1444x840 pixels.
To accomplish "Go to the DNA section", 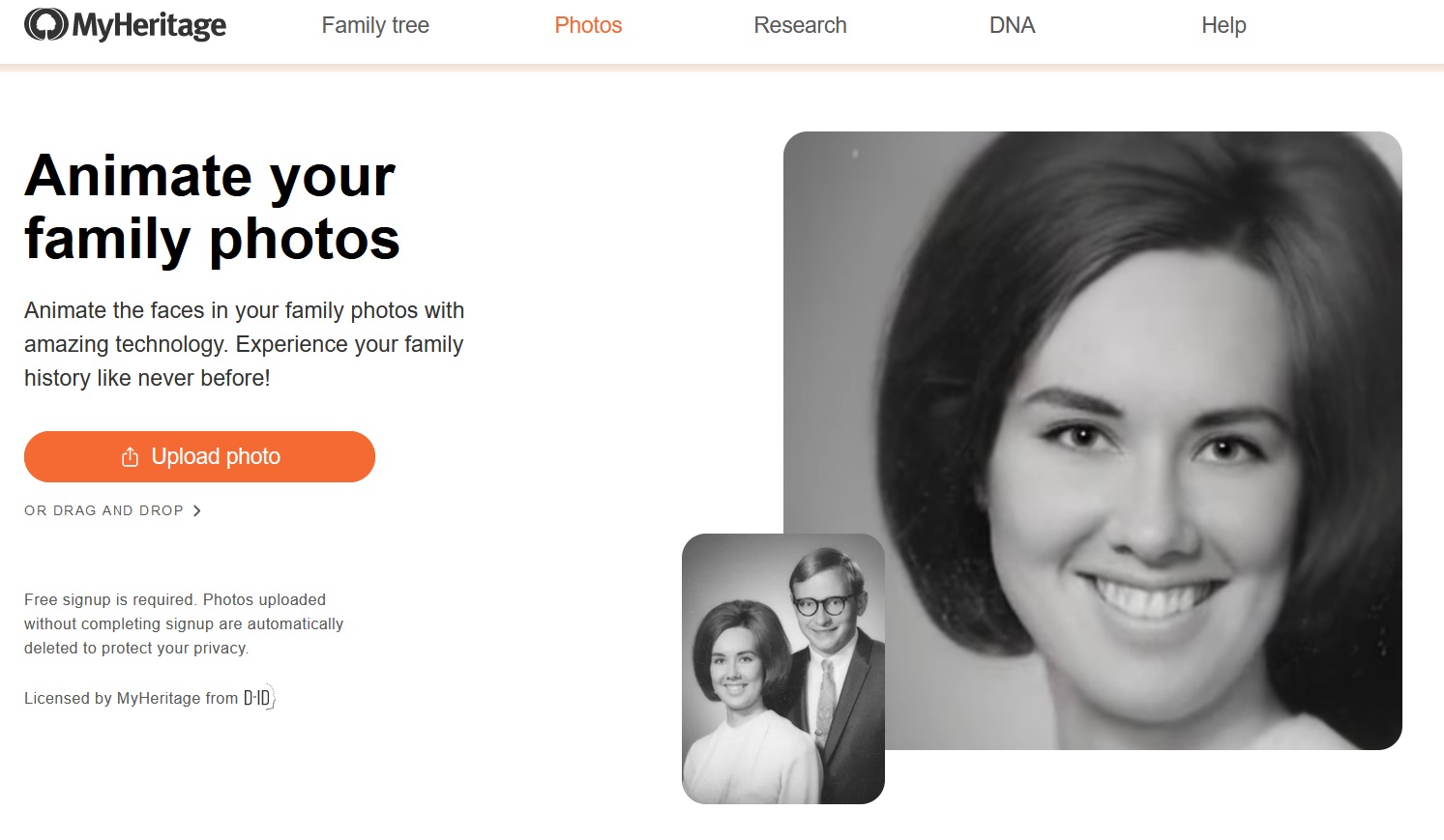I will pos(1012,25).
